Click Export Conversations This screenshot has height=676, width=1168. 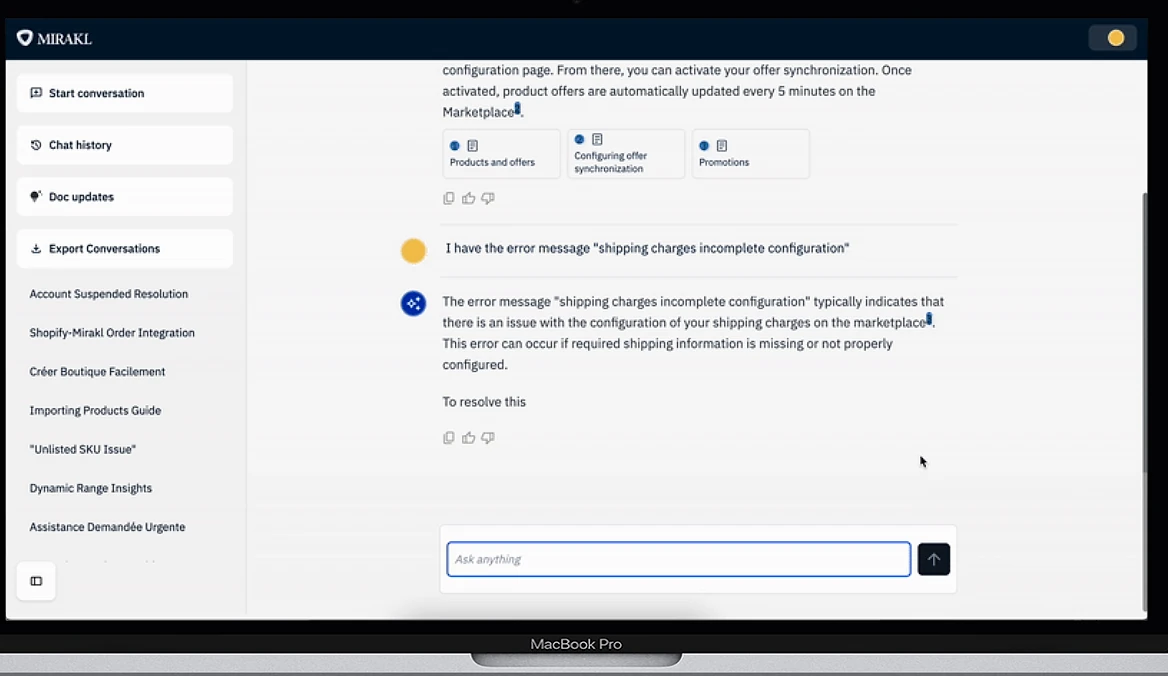coord(124,249)
